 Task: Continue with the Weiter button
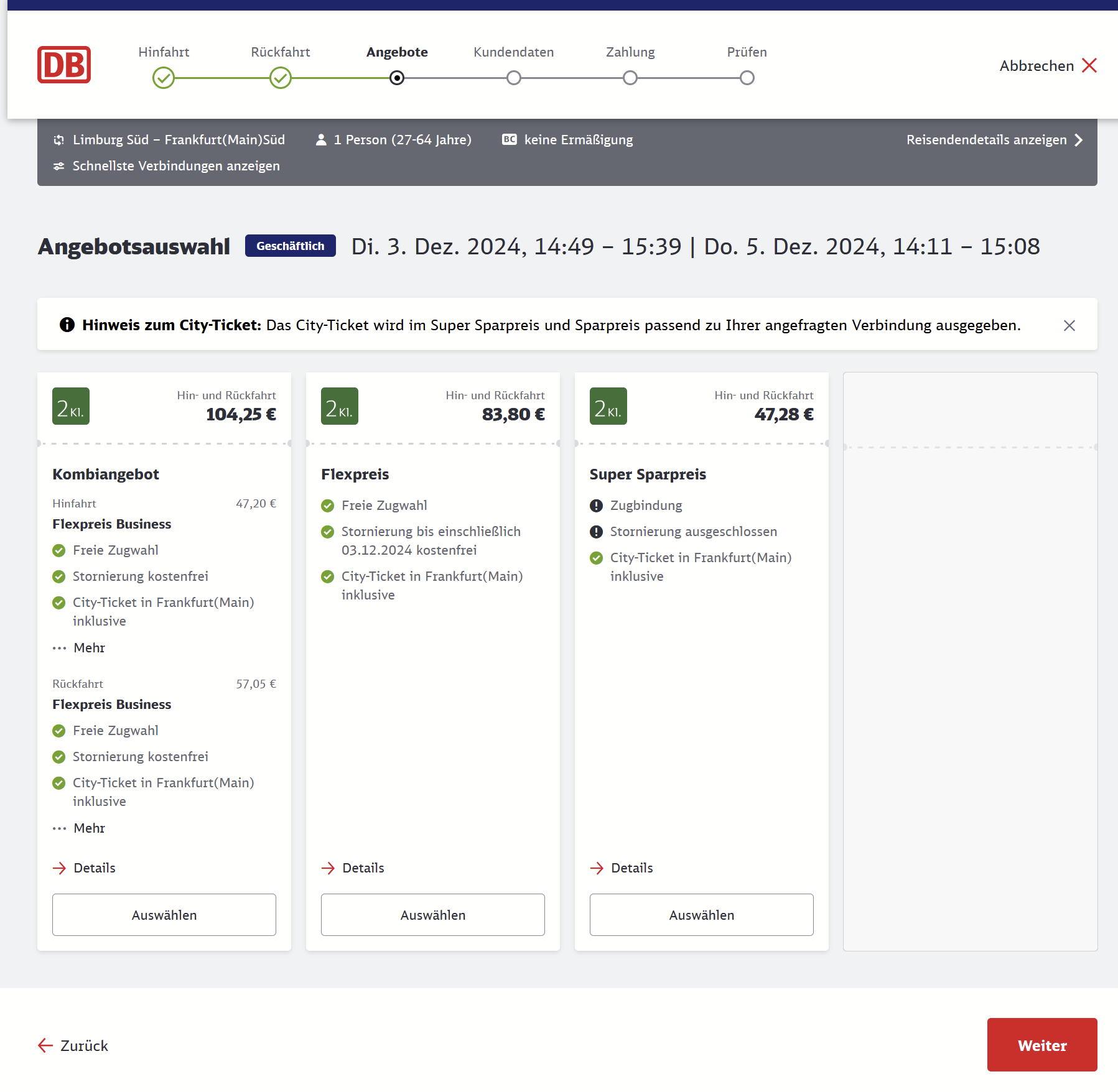click(1042, 1045)
